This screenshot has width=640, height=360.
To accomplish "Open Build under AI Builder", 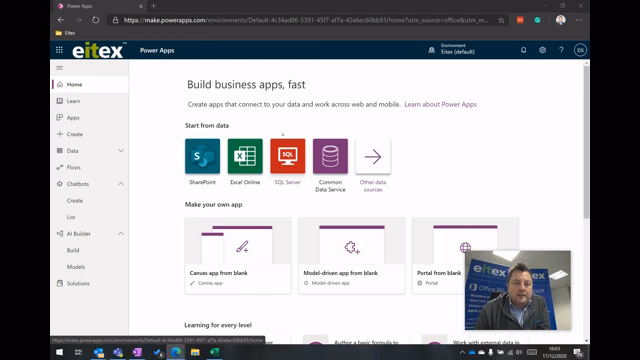I will click(73, 250).
